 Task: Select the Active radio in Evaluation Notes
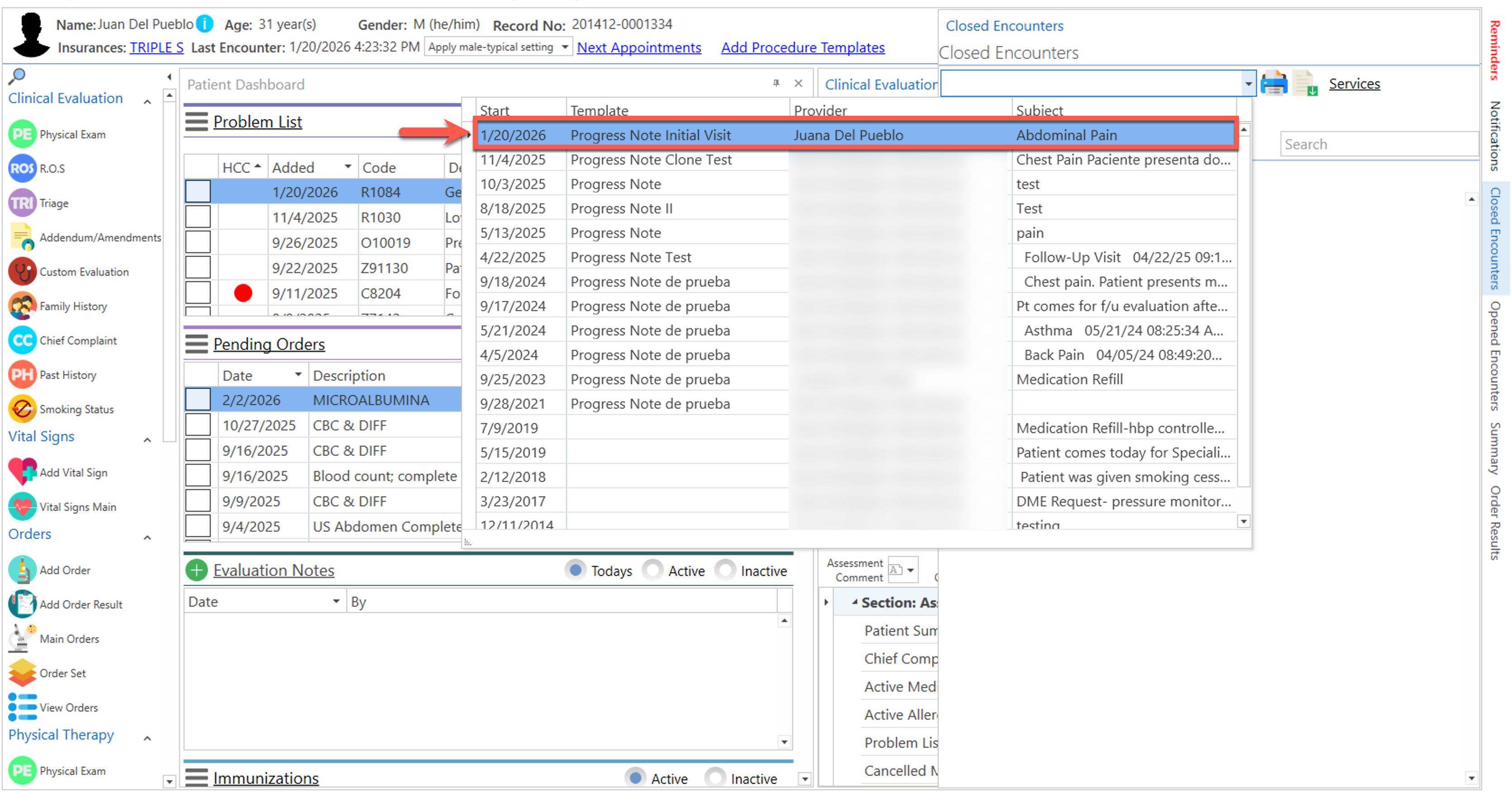[x=653, y=570]
